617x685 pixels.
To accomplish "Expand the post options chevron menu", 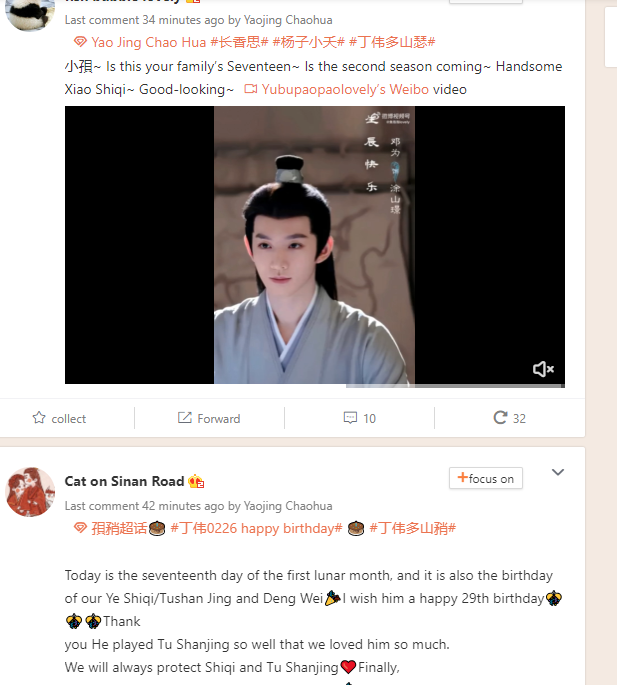I will pos(558,472).
